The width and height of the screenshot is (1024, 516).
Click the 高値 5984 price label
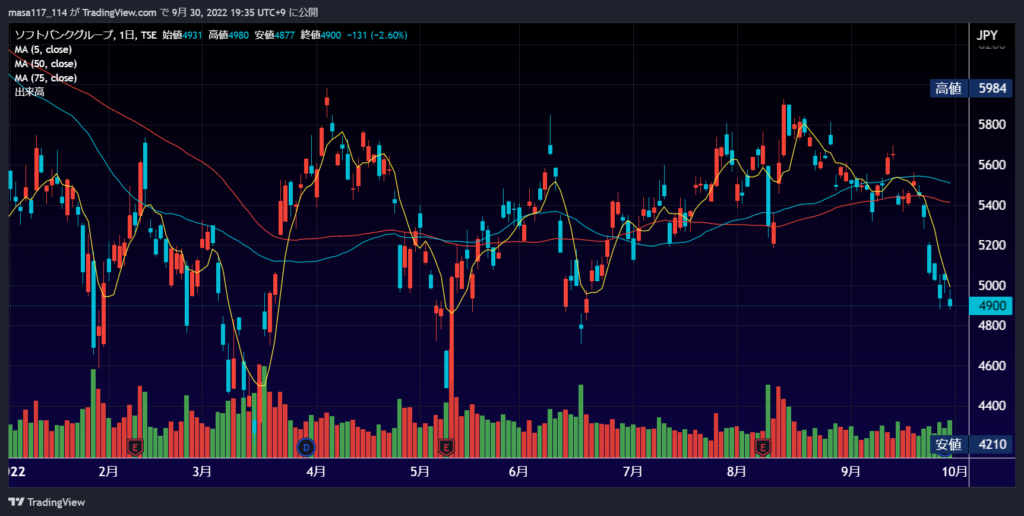pyautogui.click(x=969, y=89)
